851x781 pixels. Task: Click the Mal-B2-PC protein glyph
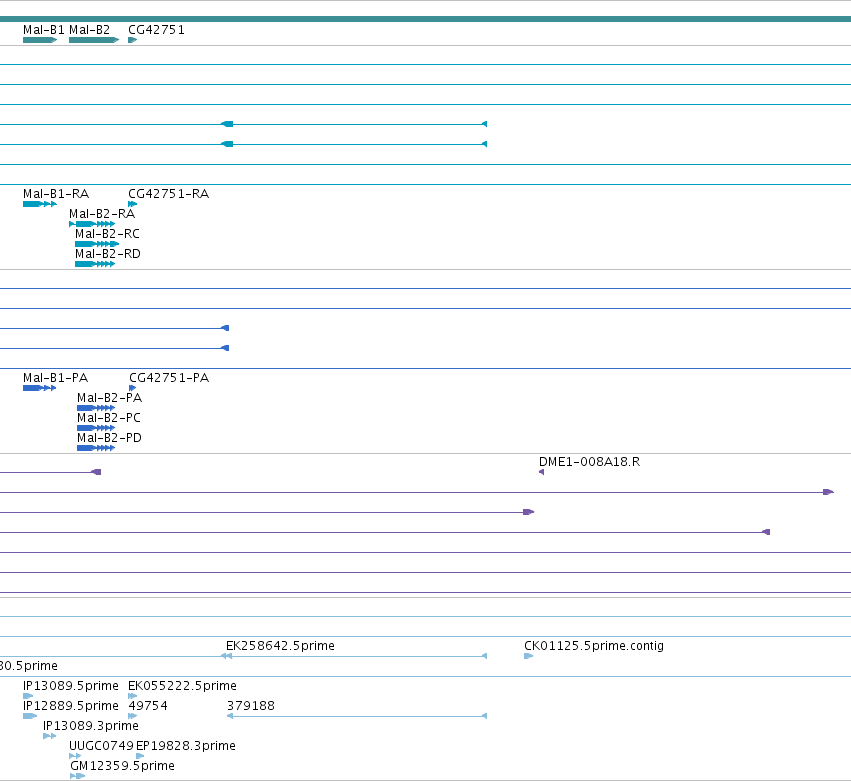96,428
